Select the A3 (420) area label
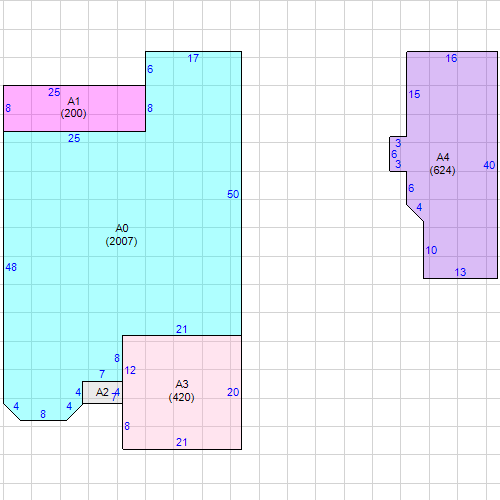 (x=182, y=391)
